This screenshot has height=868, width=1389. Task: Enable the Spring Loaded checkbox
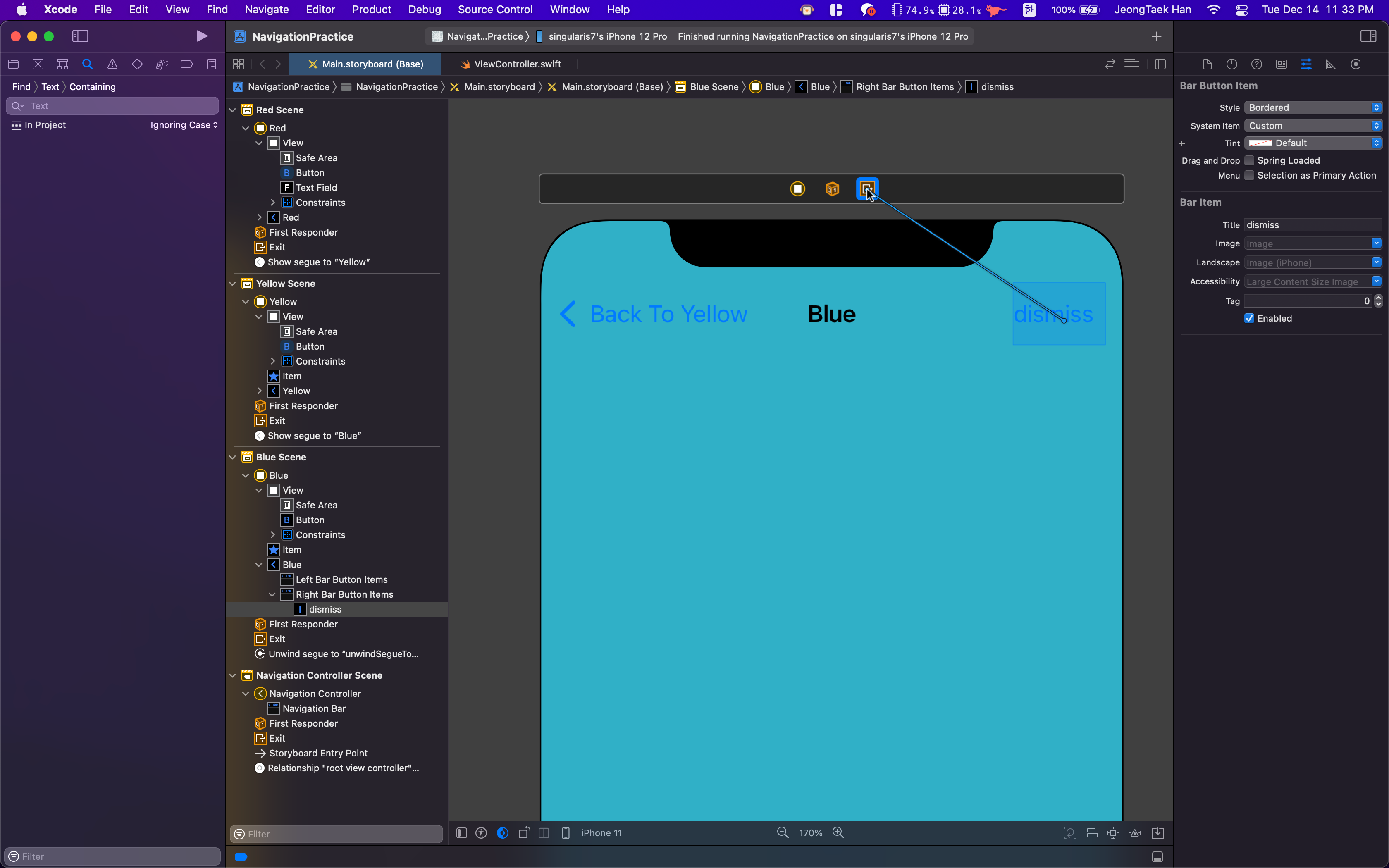click(1249, 161)
